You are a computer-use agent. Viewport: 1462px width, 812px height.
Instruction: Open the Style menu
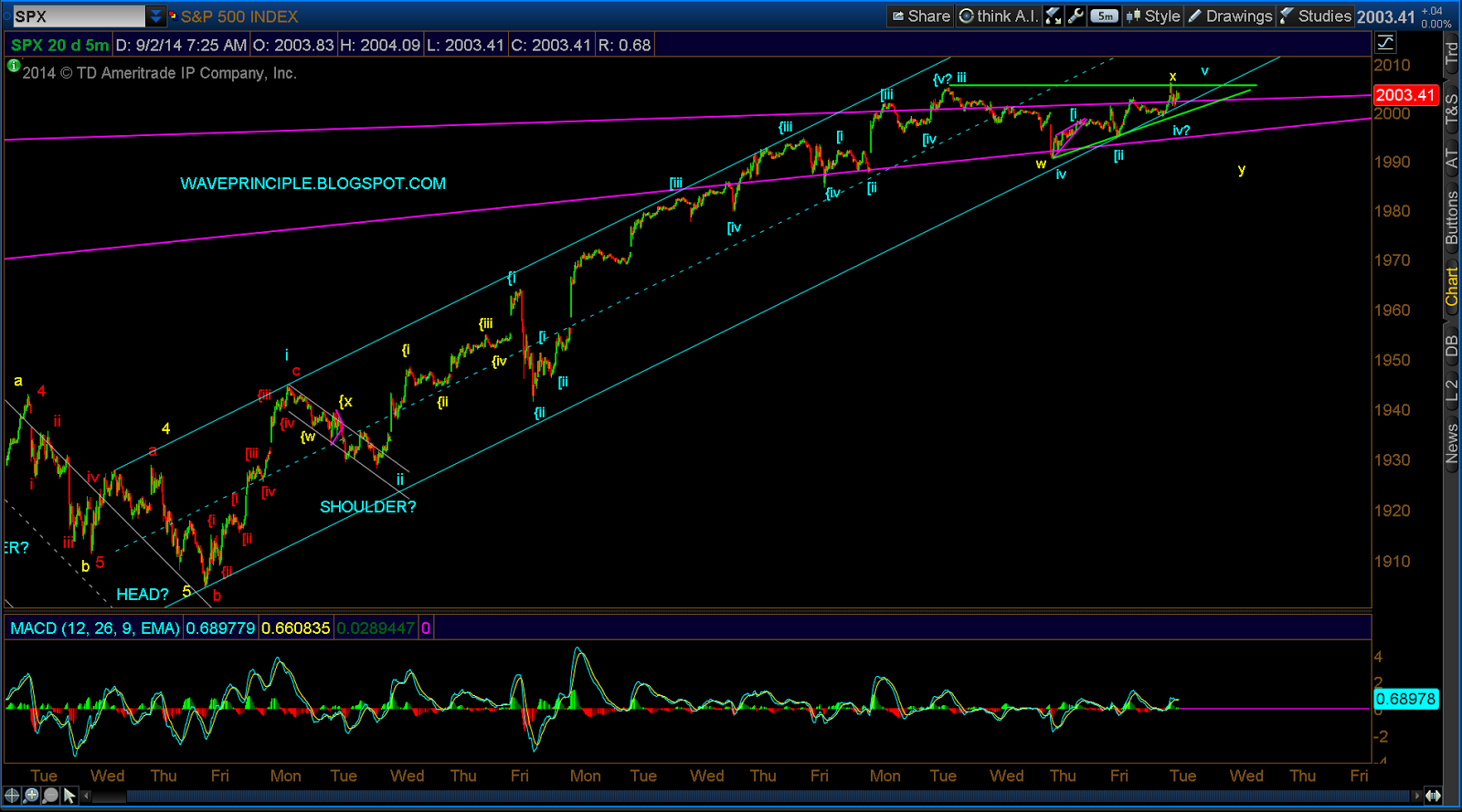coord(1153,16)
